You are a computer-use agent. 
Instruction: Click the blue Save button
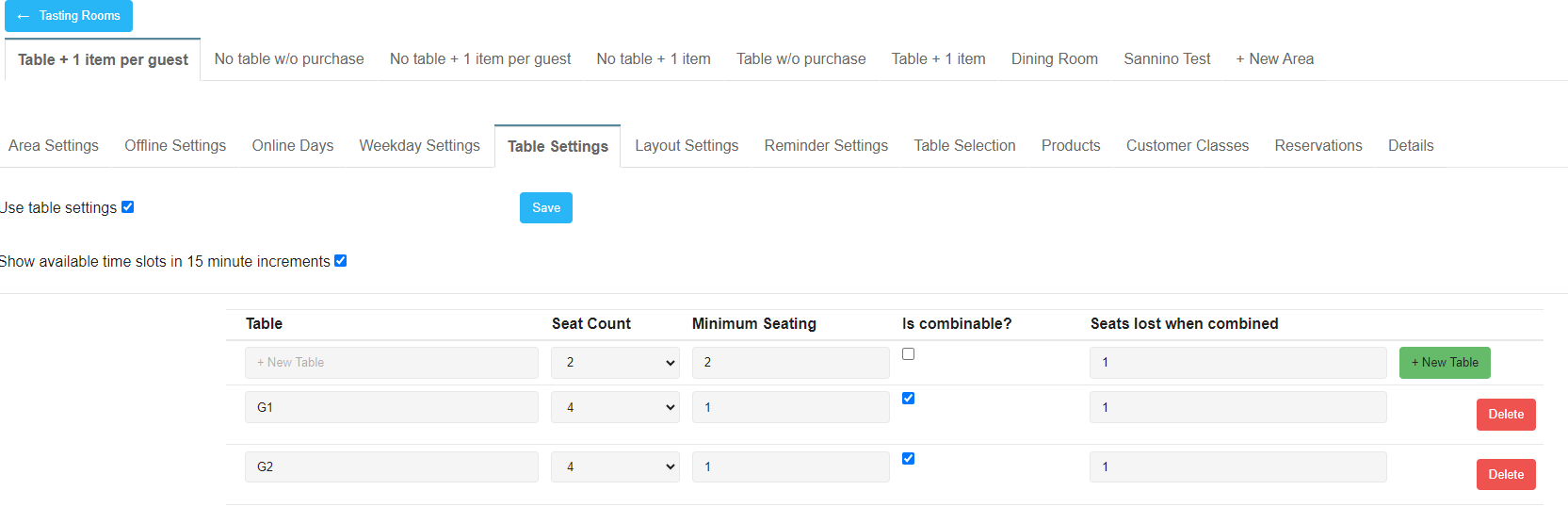(546, 208)
